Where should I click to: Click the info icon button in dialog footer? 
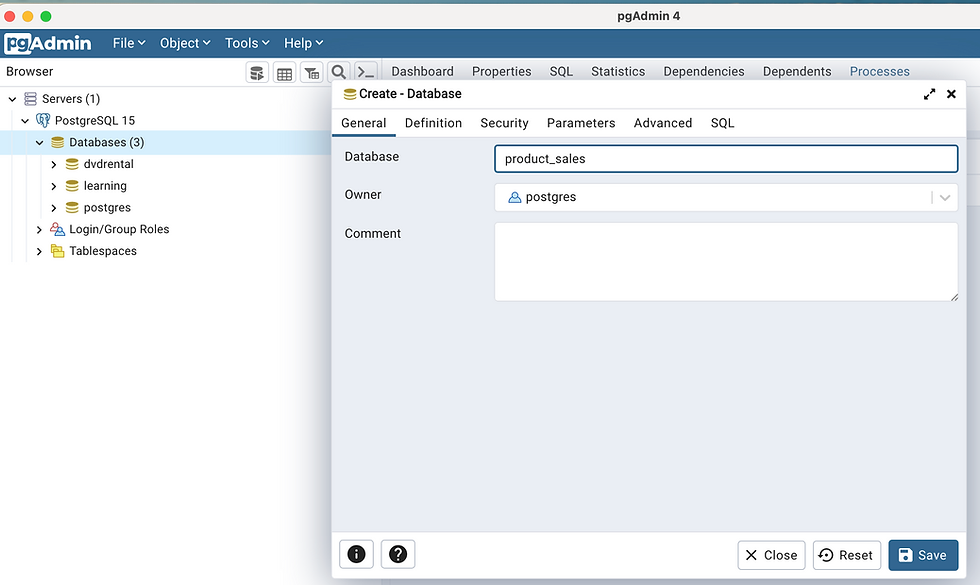click(356, 554)
